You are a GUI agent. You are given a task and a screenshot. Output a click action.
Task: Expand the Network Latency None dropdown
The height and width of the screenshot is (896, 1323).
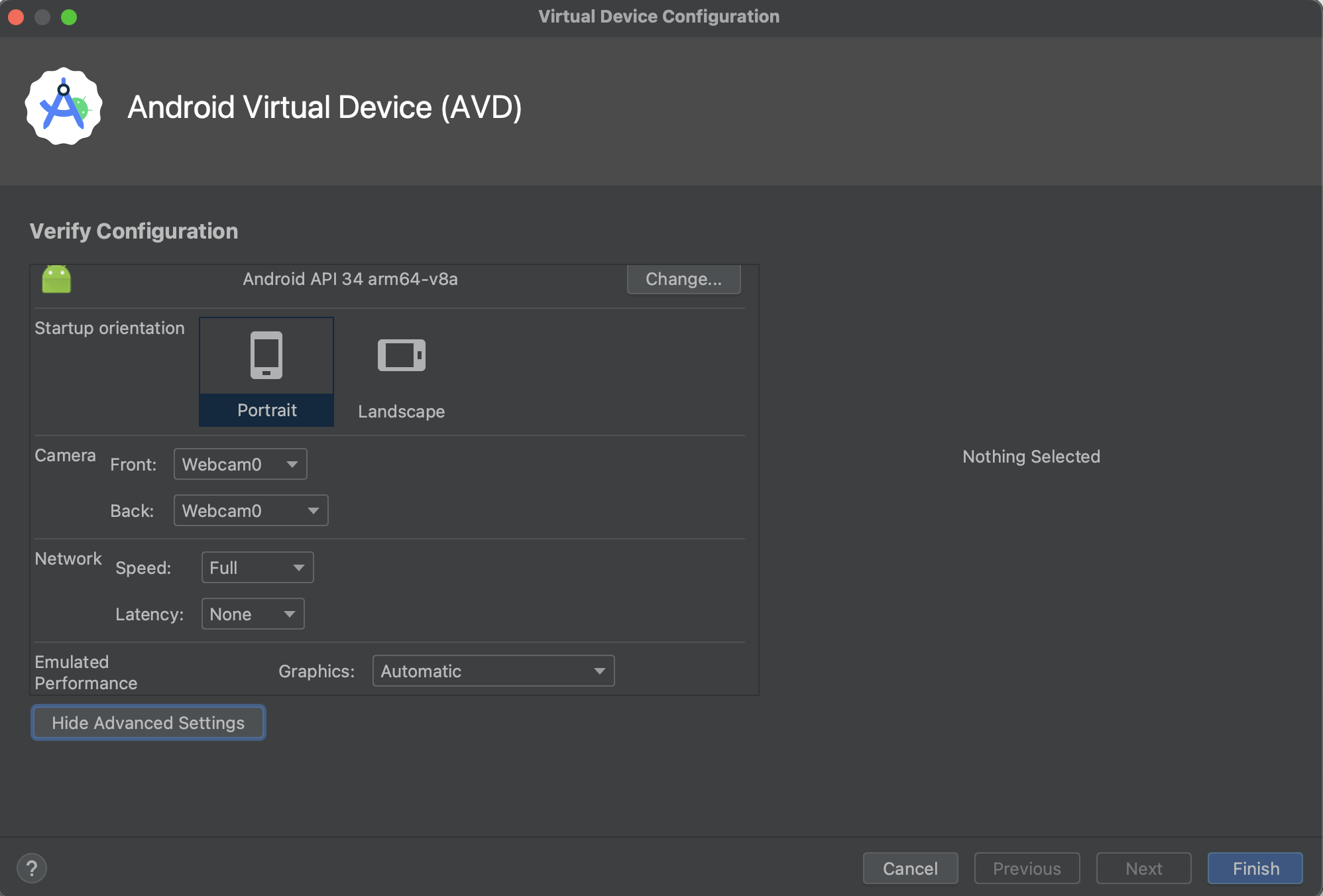253,614
